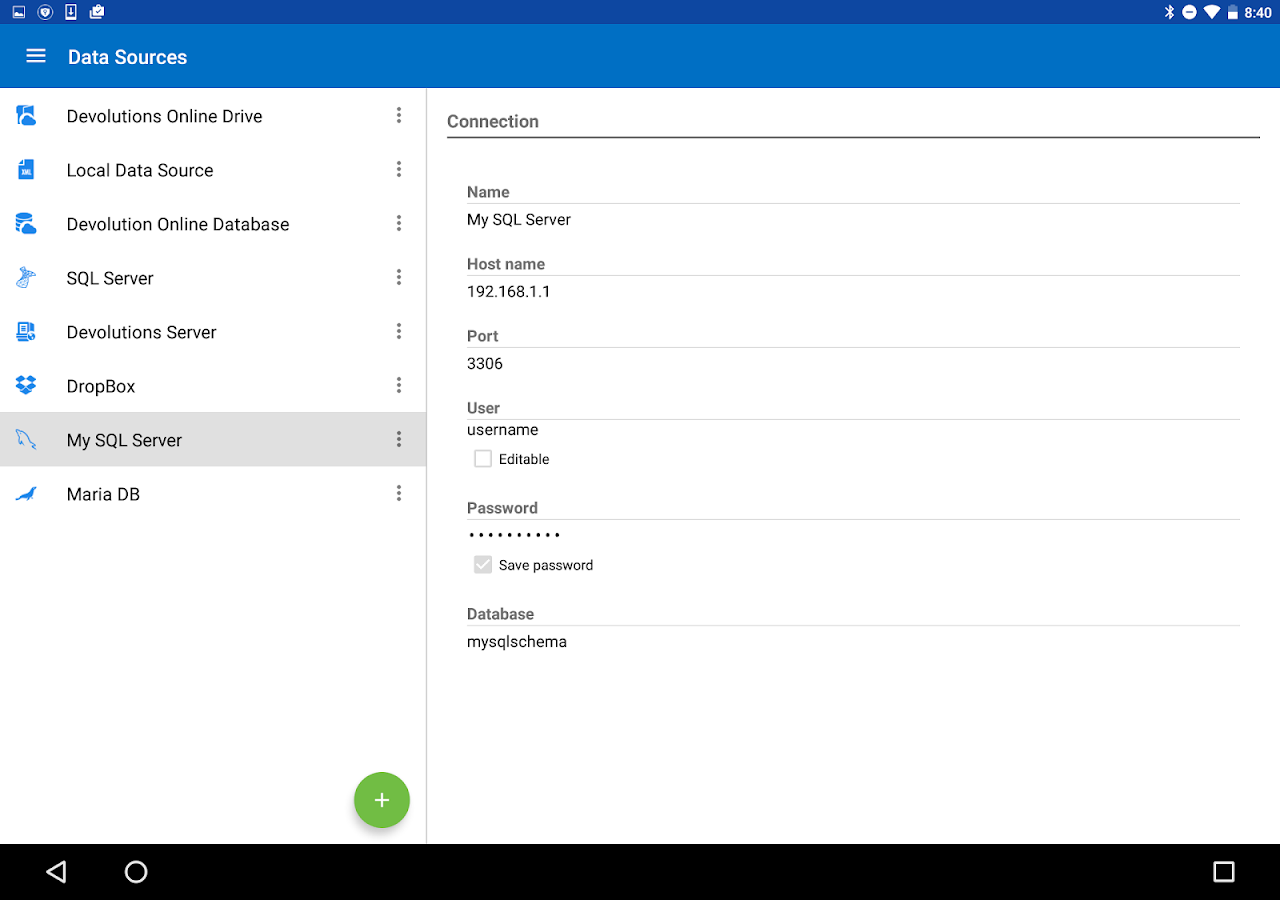Tap the Android recent apps square button
This screenshot has height=900, width=1280.
coord(1223,872)
